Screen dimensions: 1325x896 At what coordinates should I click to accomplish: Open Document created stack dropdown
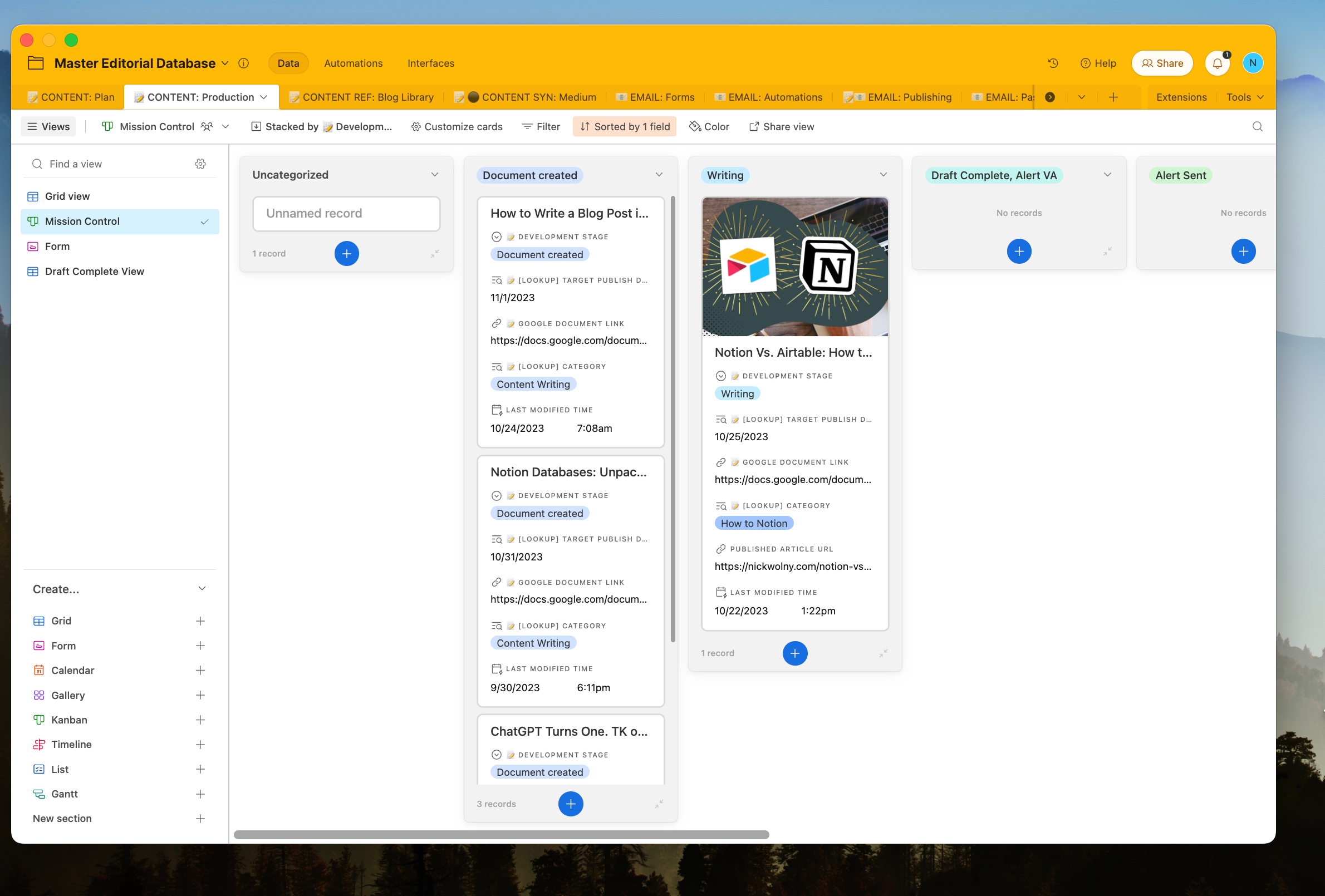point(659,175)
